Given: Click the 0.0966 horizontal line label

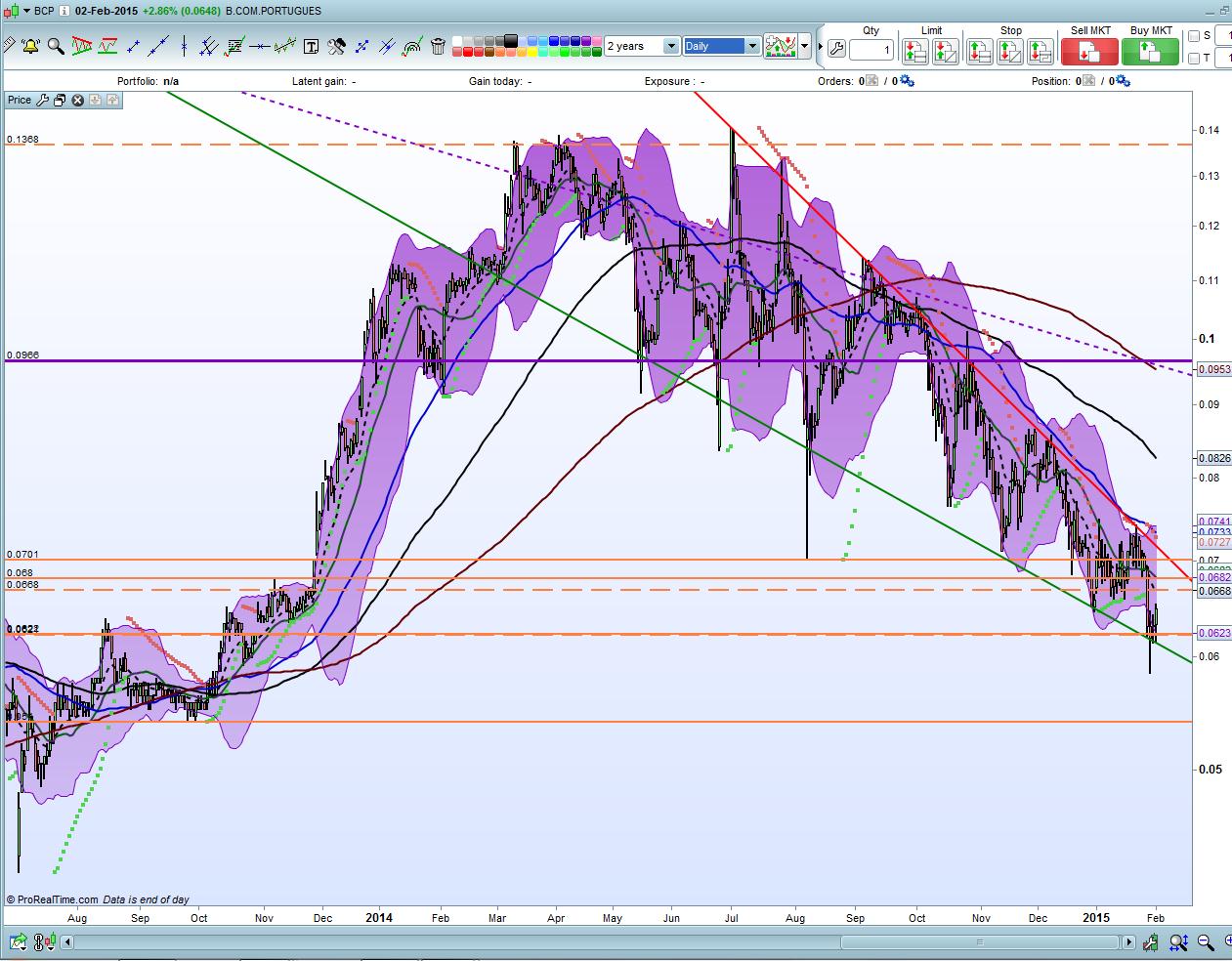Looking at the screenshot, I should pyautogui.click(x=22, y=355).
